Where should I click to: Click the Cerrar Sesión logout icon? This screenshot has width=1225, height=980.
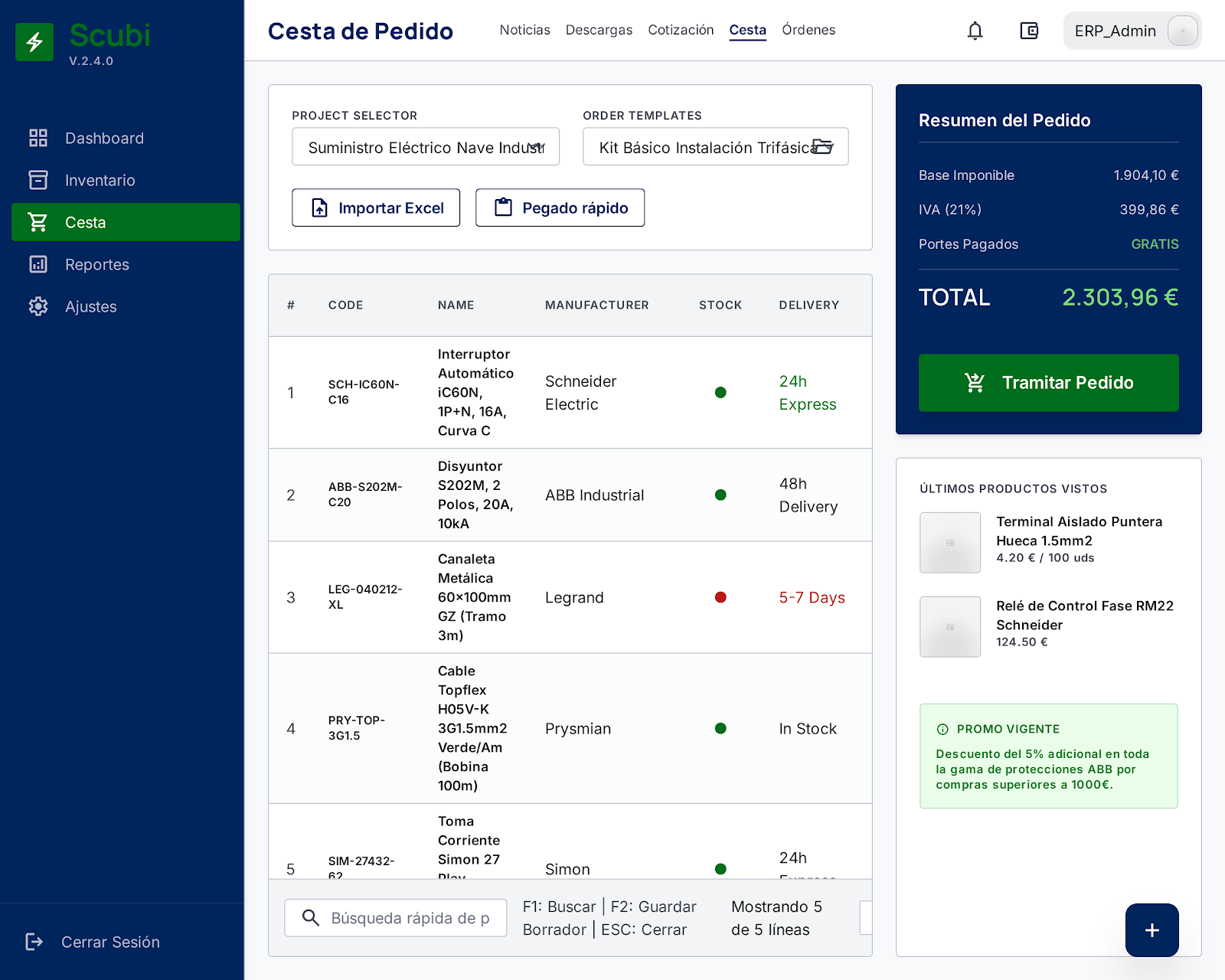pos(34,942)
